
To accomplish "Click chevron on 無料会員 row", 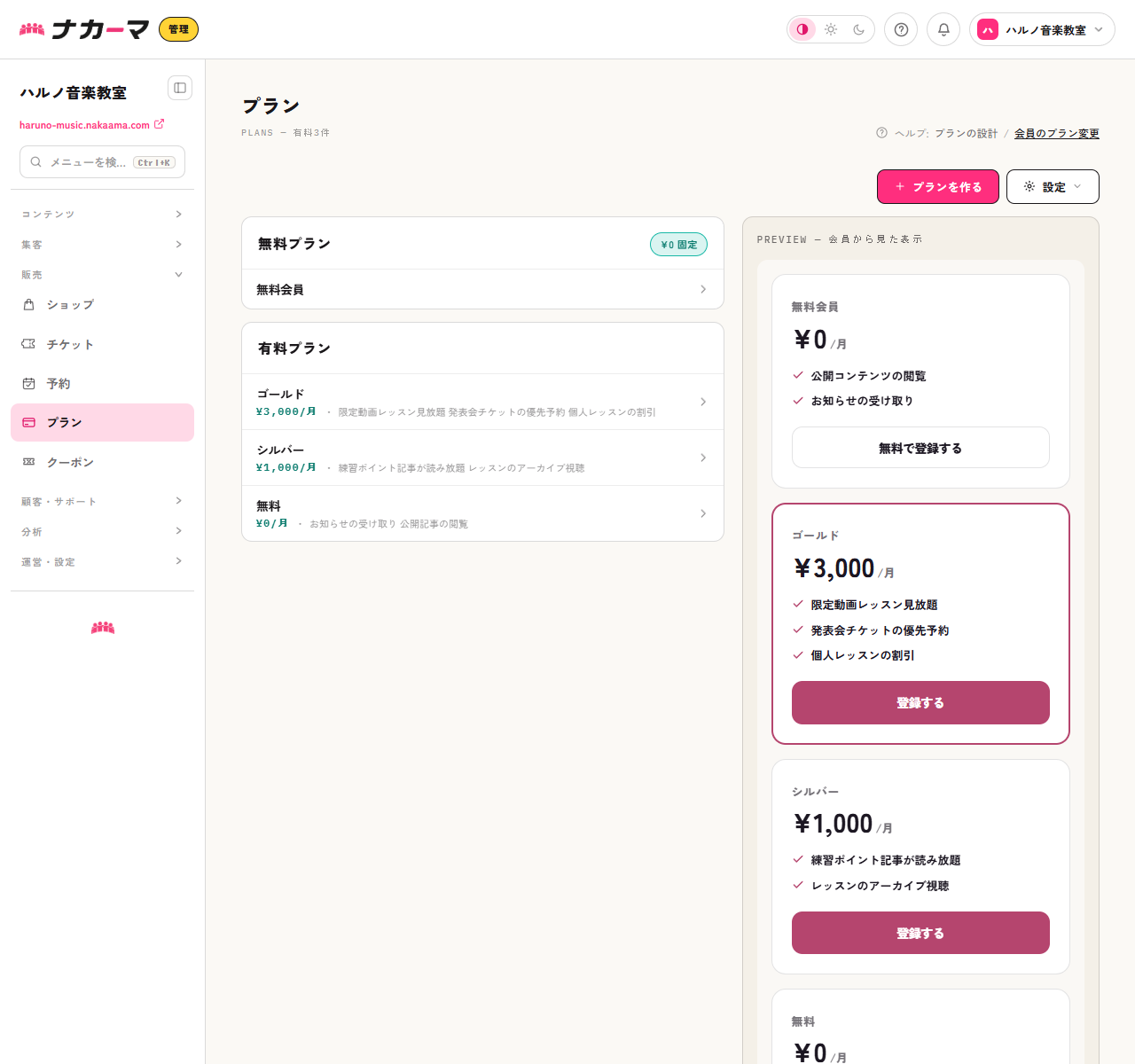I will coord(703,289).
